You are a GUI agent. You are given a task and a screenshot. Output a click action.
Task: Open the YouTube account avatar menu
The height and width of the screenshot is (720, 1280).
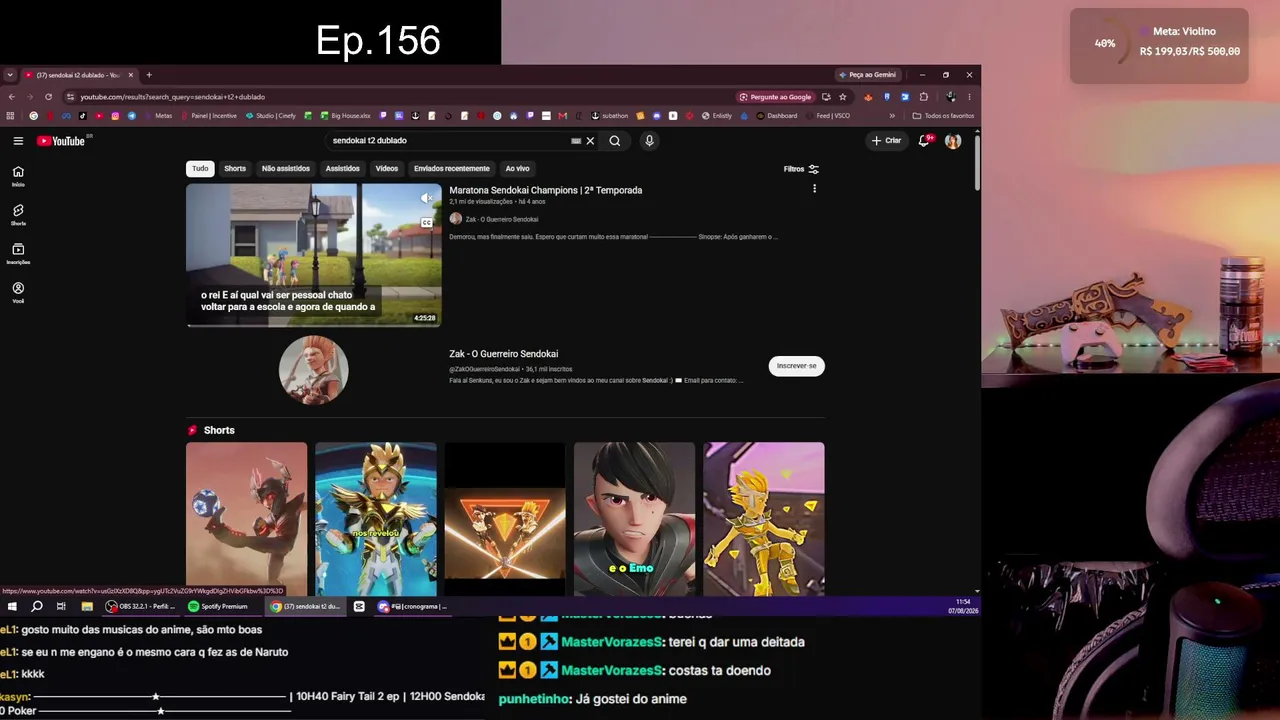coord(953,141)
